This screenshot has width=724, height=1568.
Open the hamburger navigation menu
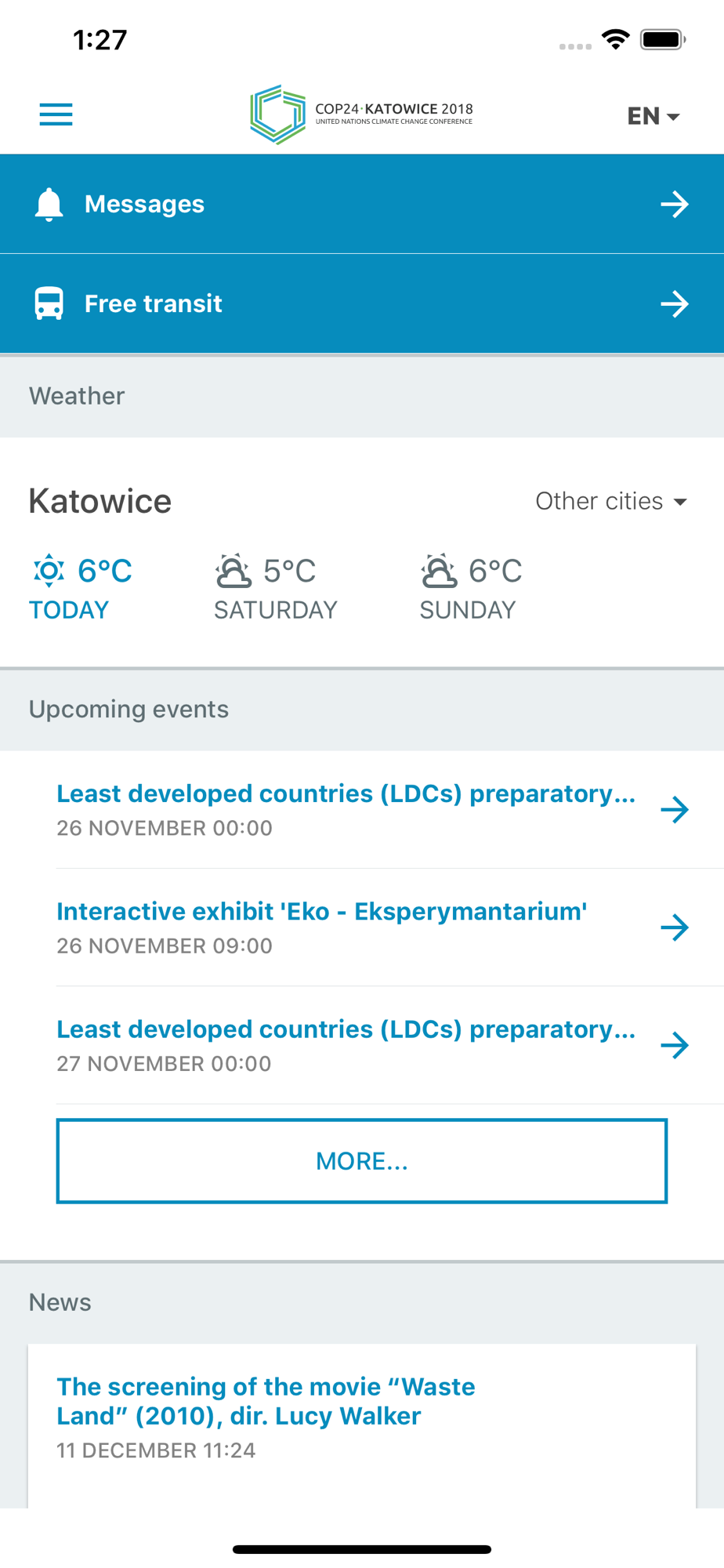pos(56,114)
